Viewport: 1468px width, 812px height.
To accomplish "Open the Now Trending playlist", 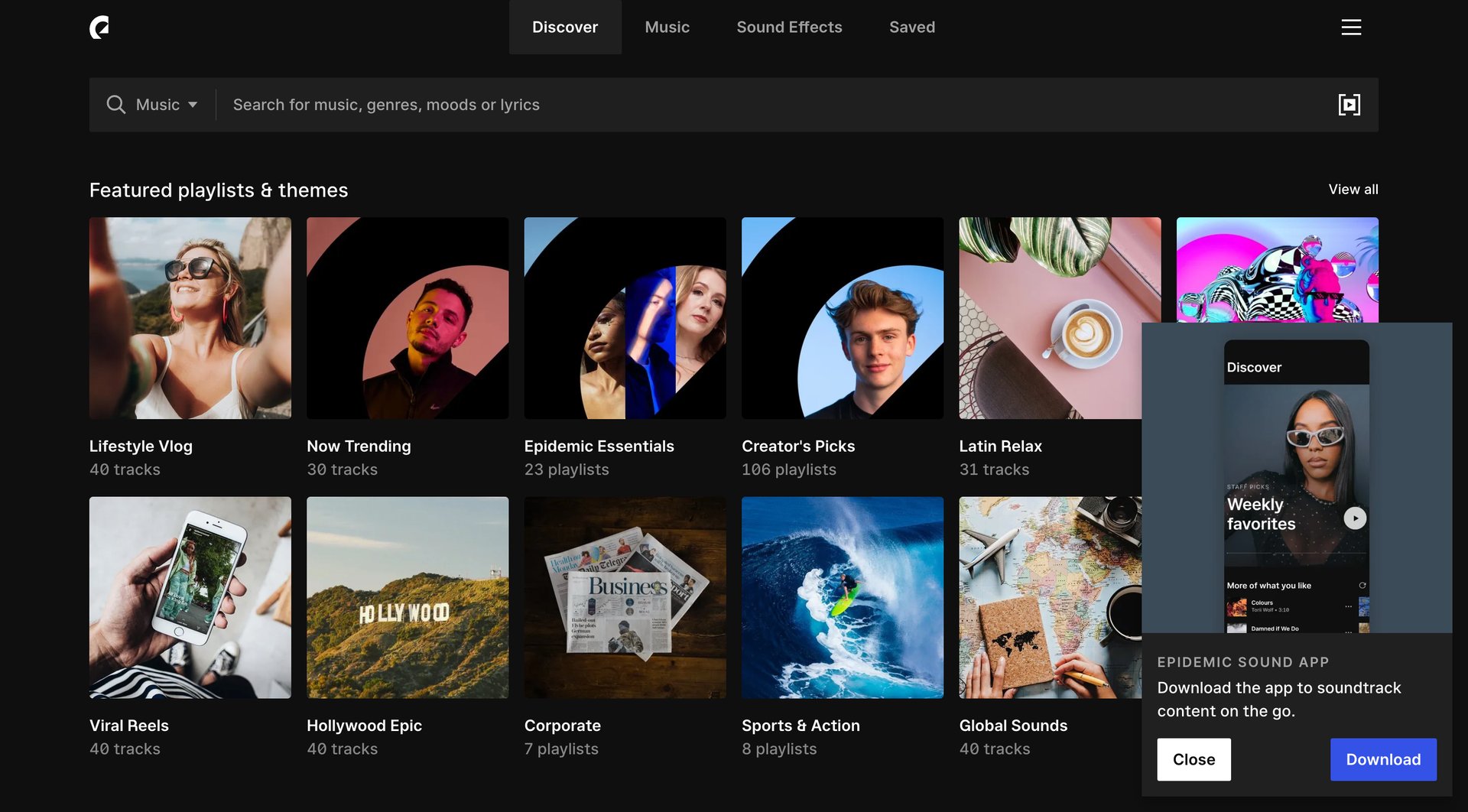I will click(x=407, y=318).
